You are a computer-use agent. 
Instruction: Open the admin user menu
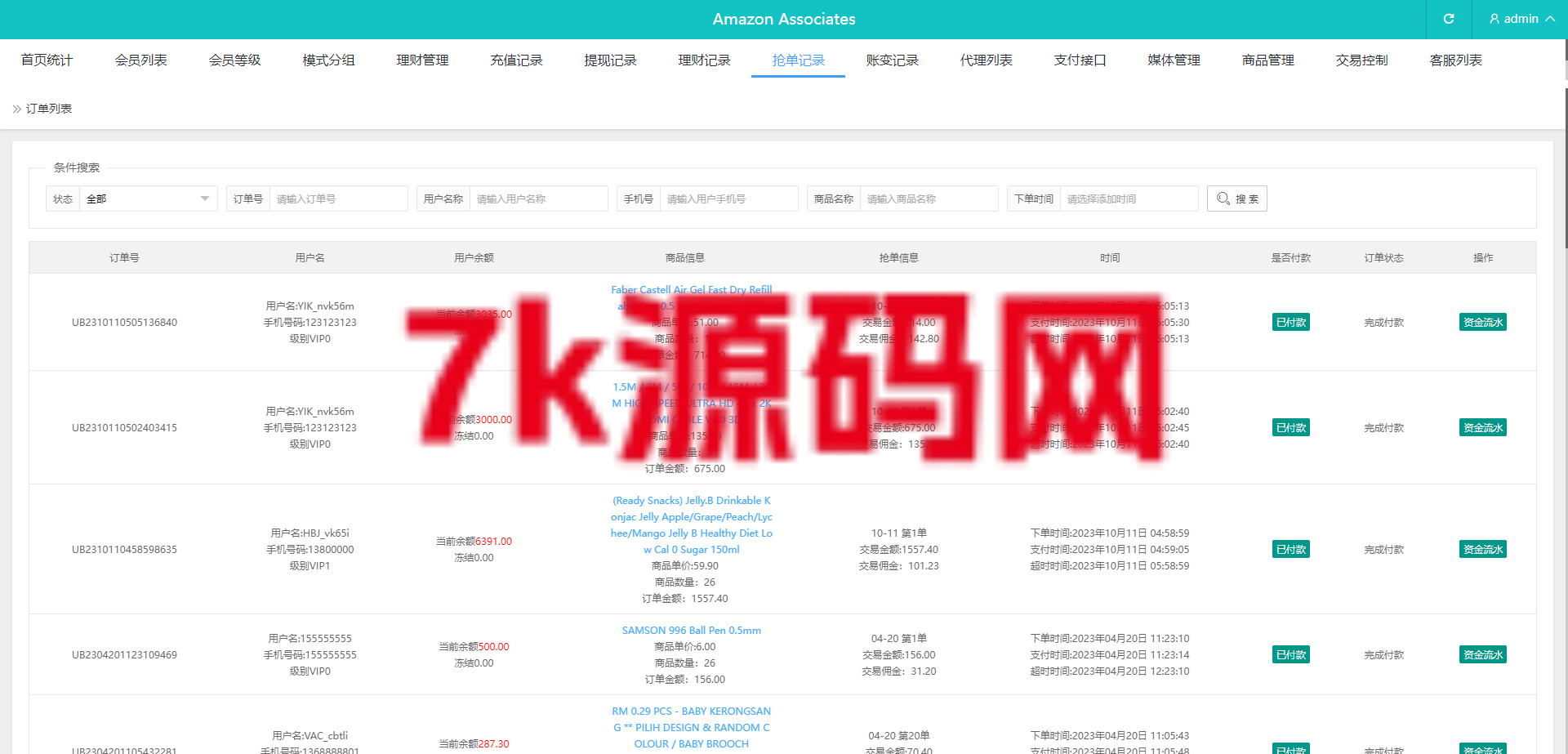point(1521,19)
